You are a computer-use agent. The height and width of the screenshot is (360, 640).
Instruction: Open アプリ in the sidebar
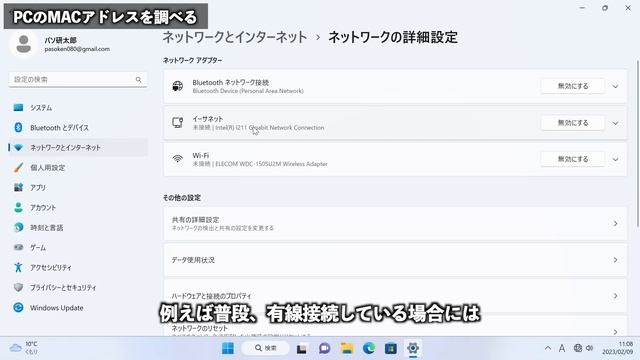[x=78, y=188]
